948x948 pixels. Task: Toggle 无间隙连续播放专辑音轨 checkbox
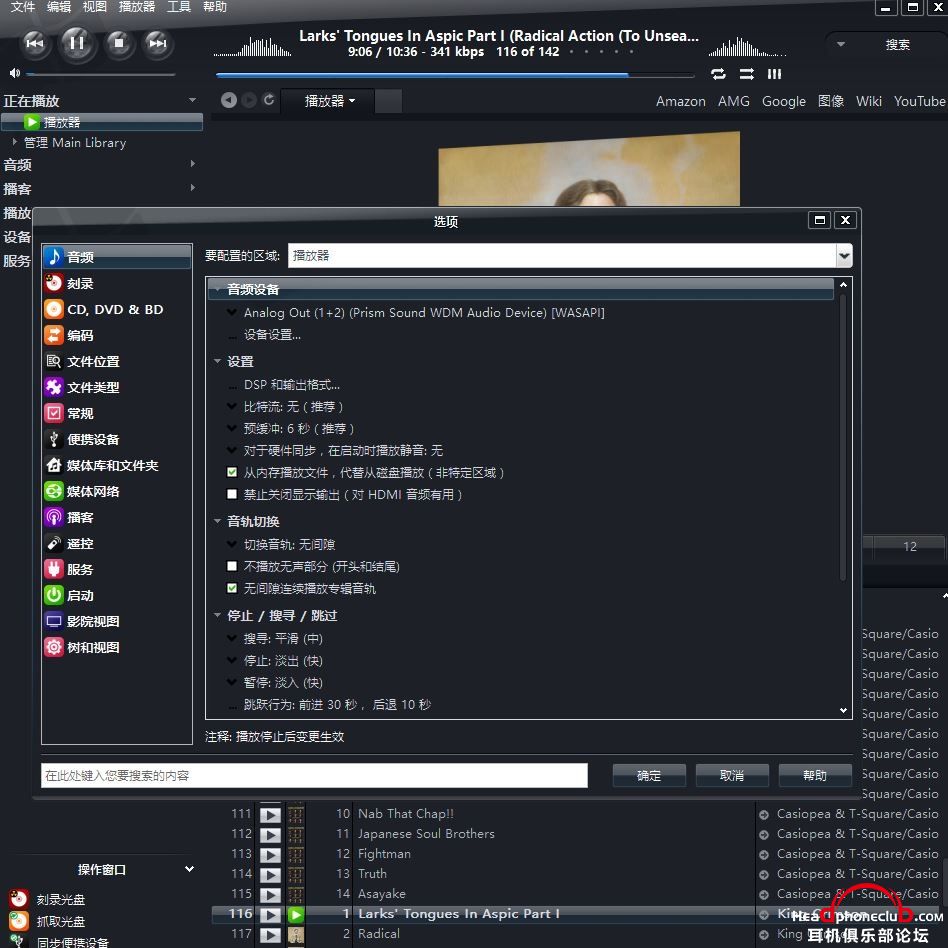(x=232, y=588)
